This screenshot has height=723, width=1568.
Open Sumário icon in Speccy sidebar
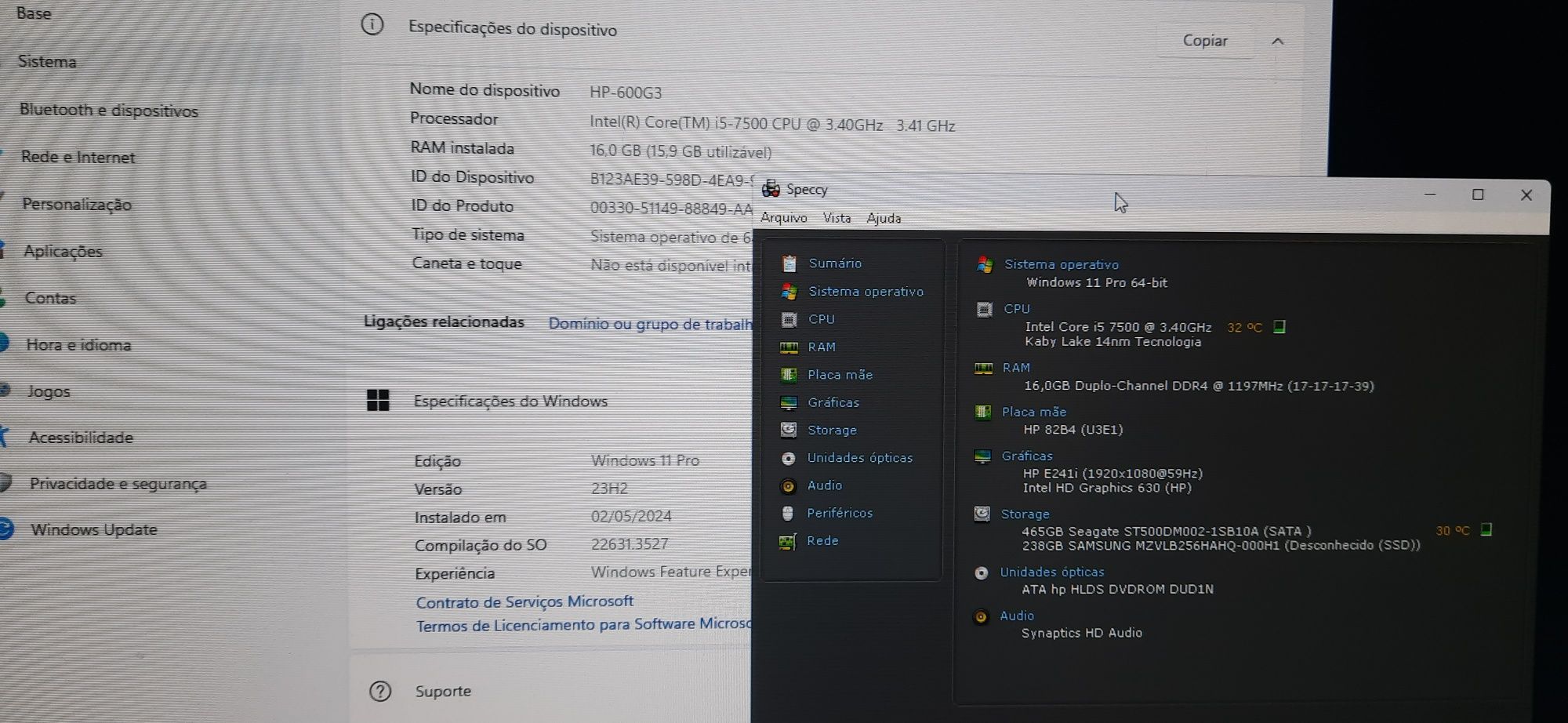tap(789, 263)
